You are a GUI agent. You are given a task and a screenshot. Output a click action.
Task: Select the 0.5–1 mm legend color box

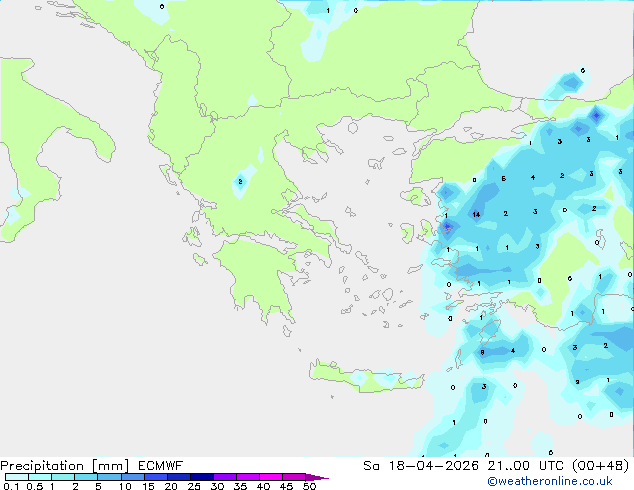pyautogui.click(x=40, y=477)
